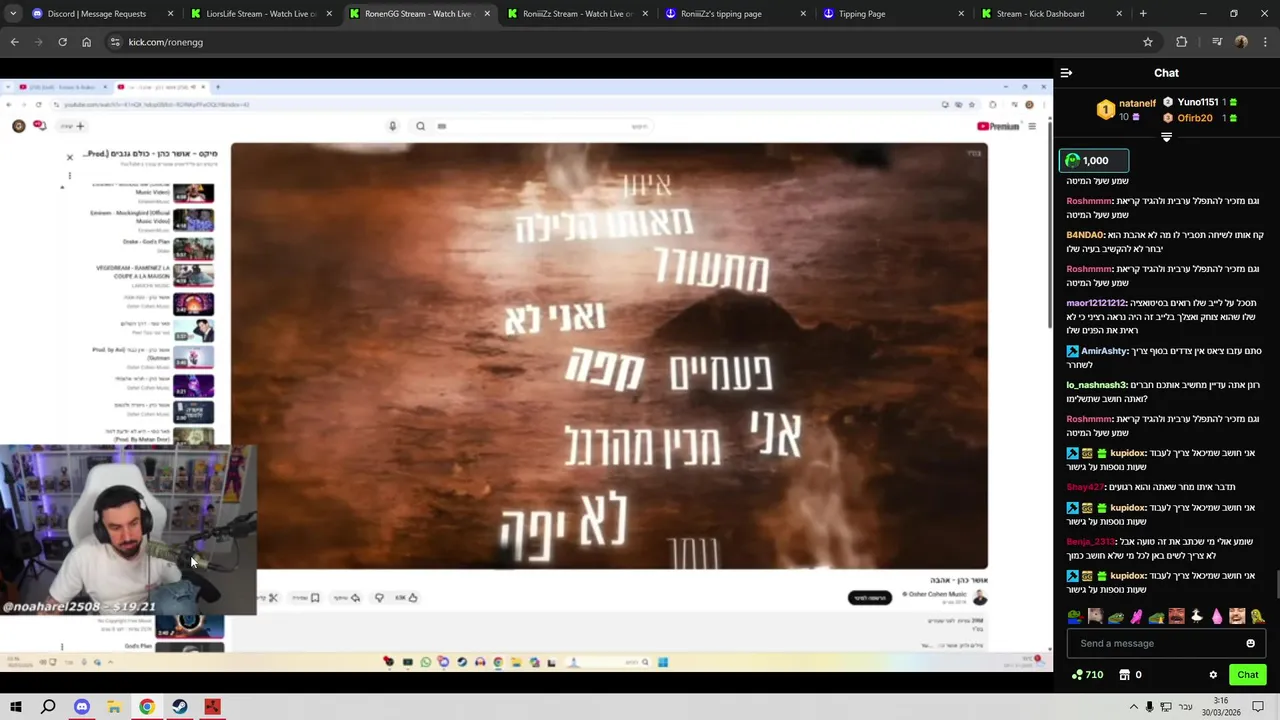The image size is (1280, 720).
Task: Click username lo_nashnash3 in chat
Action: 1096,385
